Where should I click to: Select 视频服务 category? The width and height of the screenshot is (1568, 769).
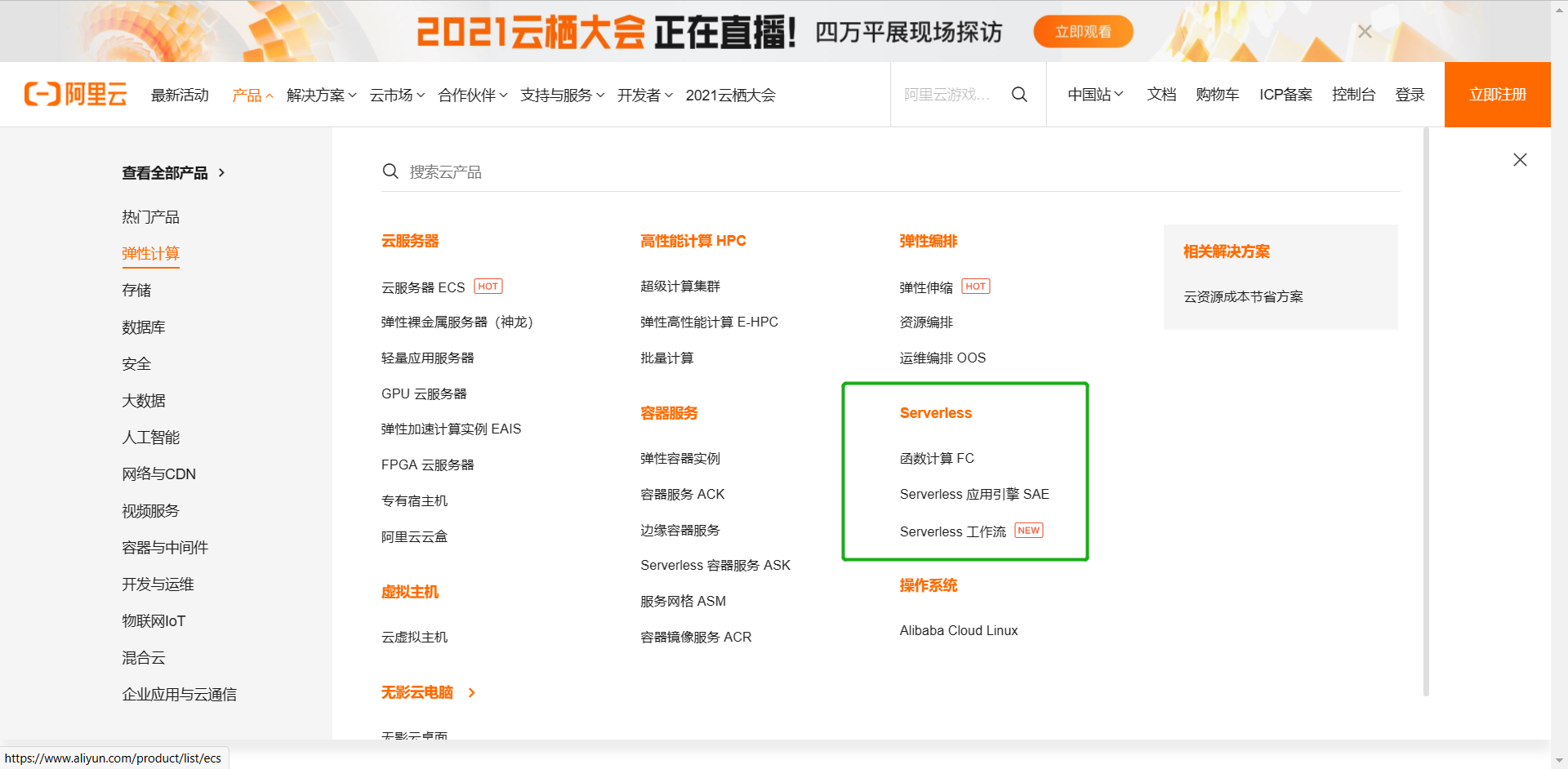tap(150, 511)
